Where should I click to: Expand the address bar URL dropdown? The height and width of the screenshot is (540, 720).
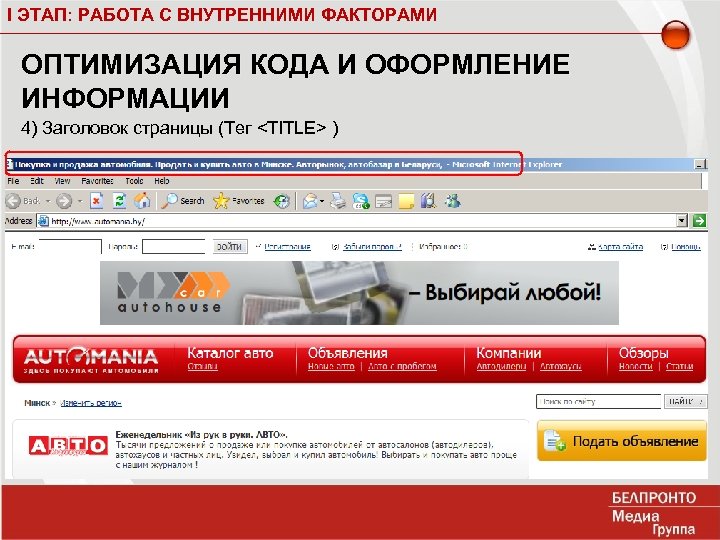click(x=682, y=221)
